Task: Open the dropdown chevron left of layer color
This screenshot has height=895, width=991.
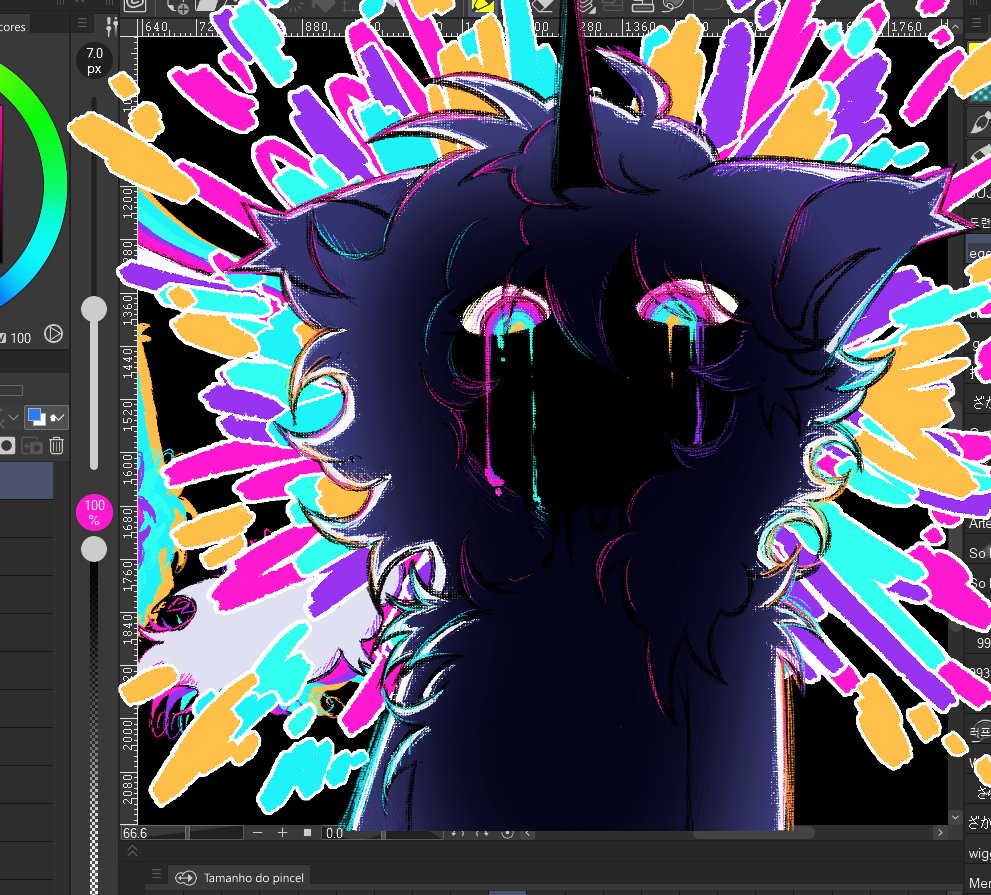Action: 13,417
